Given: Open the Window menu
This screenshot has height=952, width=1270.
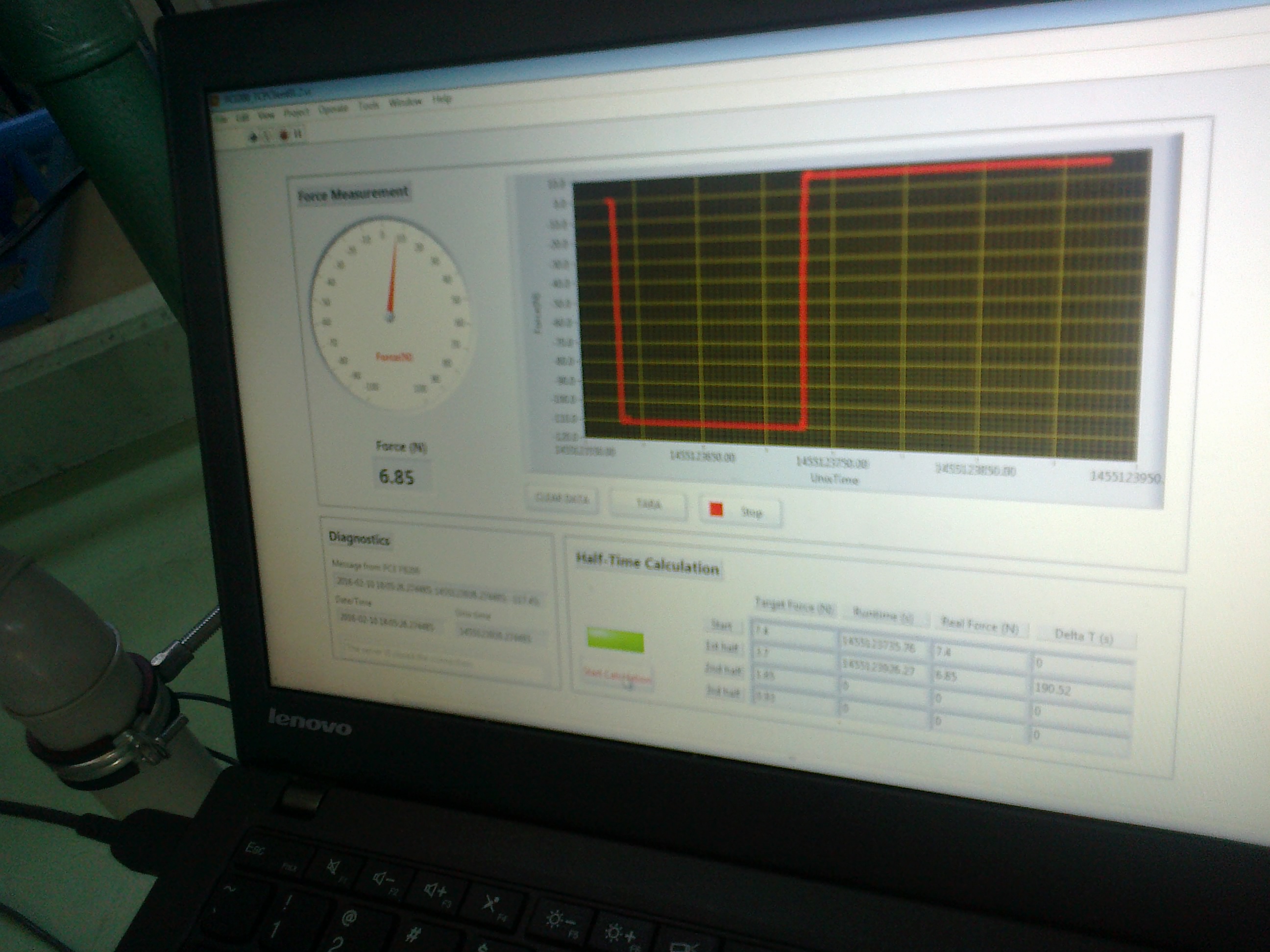Looking at the screenshot, I should (405, 103).
